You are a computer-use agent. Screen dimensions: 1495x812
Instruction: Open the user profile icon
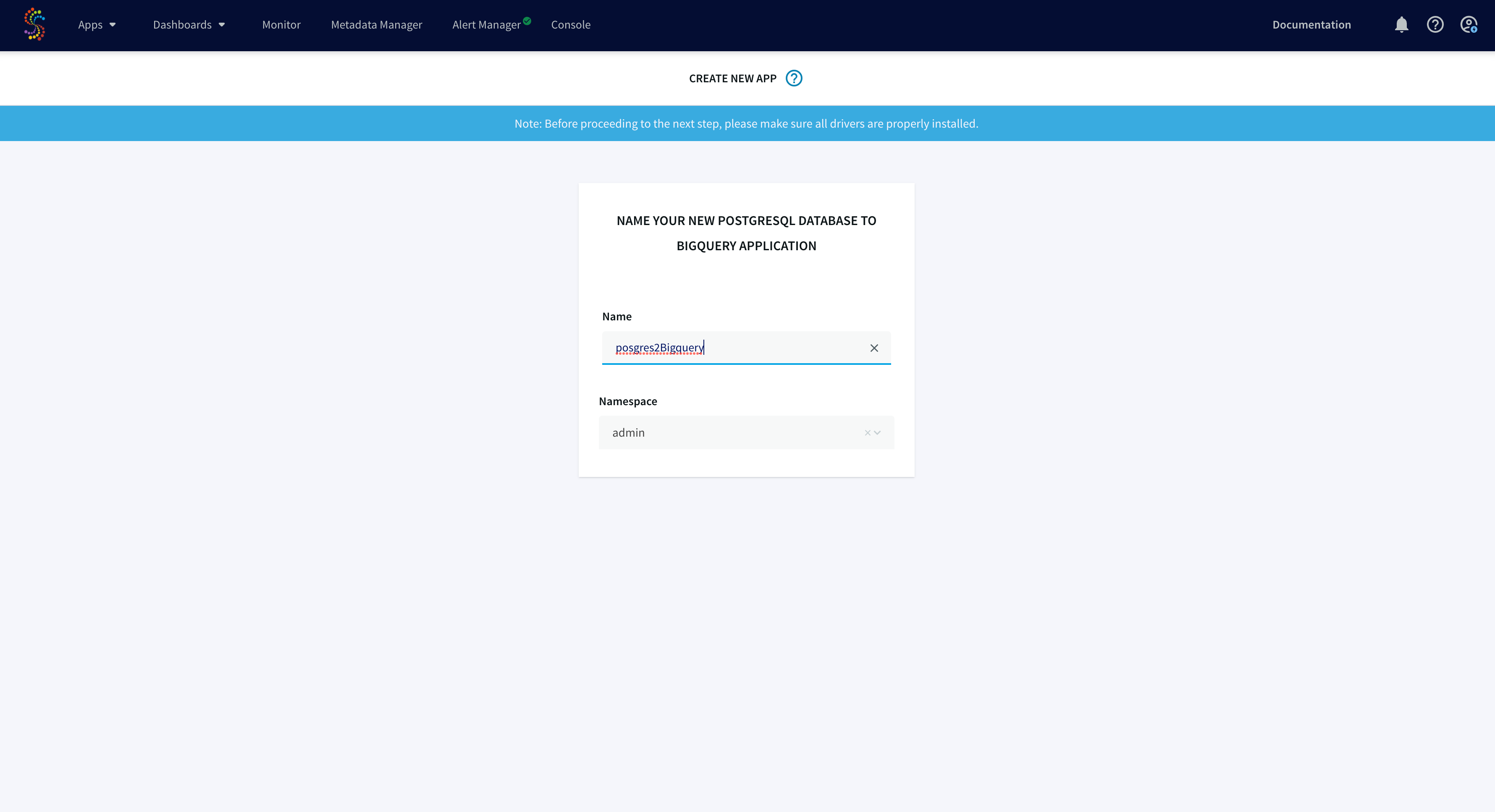(x=1469, y=24)
